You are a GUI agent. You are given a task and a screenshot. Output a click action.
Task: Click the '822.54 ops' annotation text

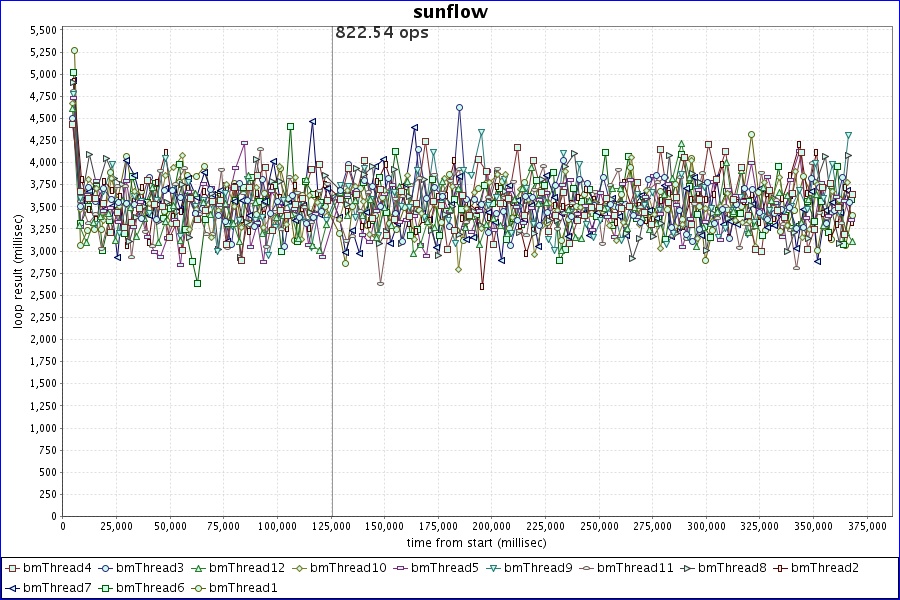pyautogui.click(x=381, y=33)
